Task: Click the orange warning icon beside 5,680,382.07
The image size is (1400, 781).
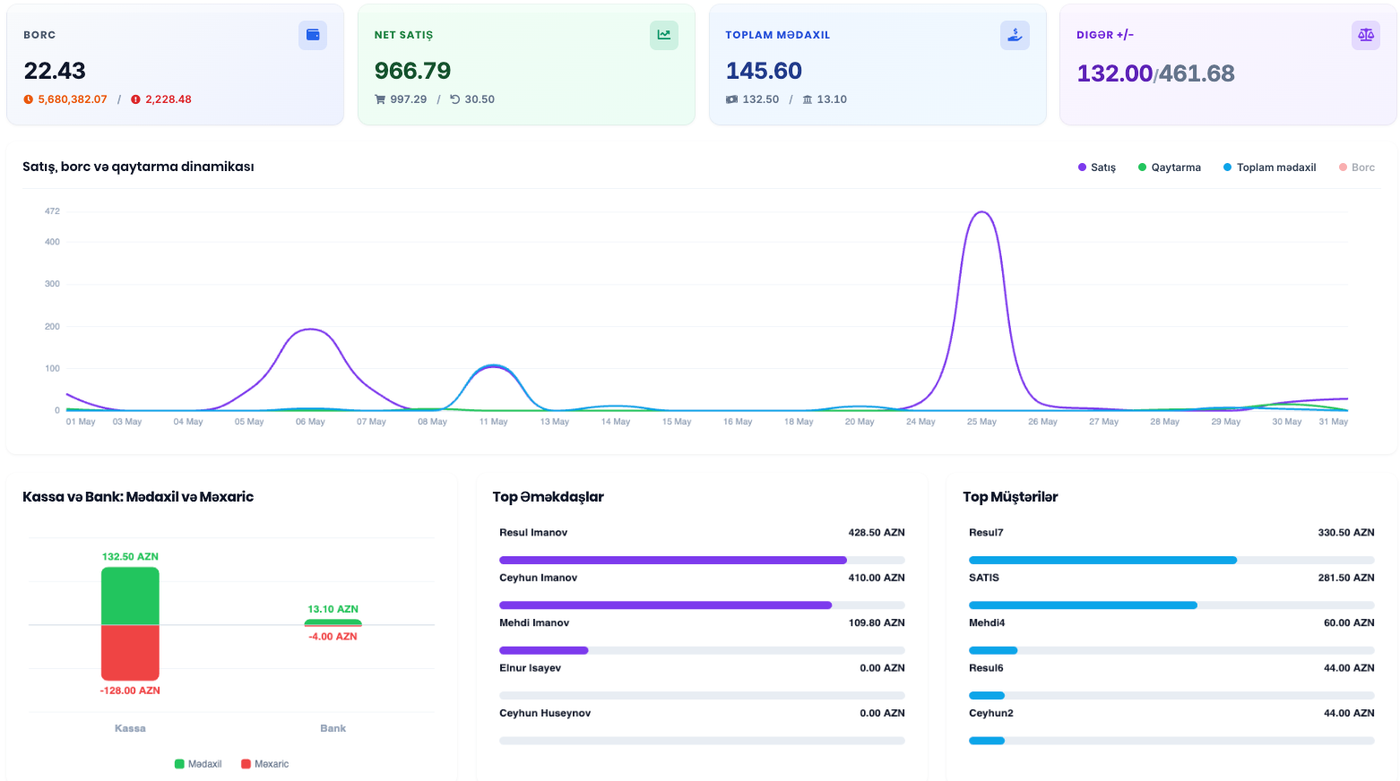Action: tap(28, 99)
